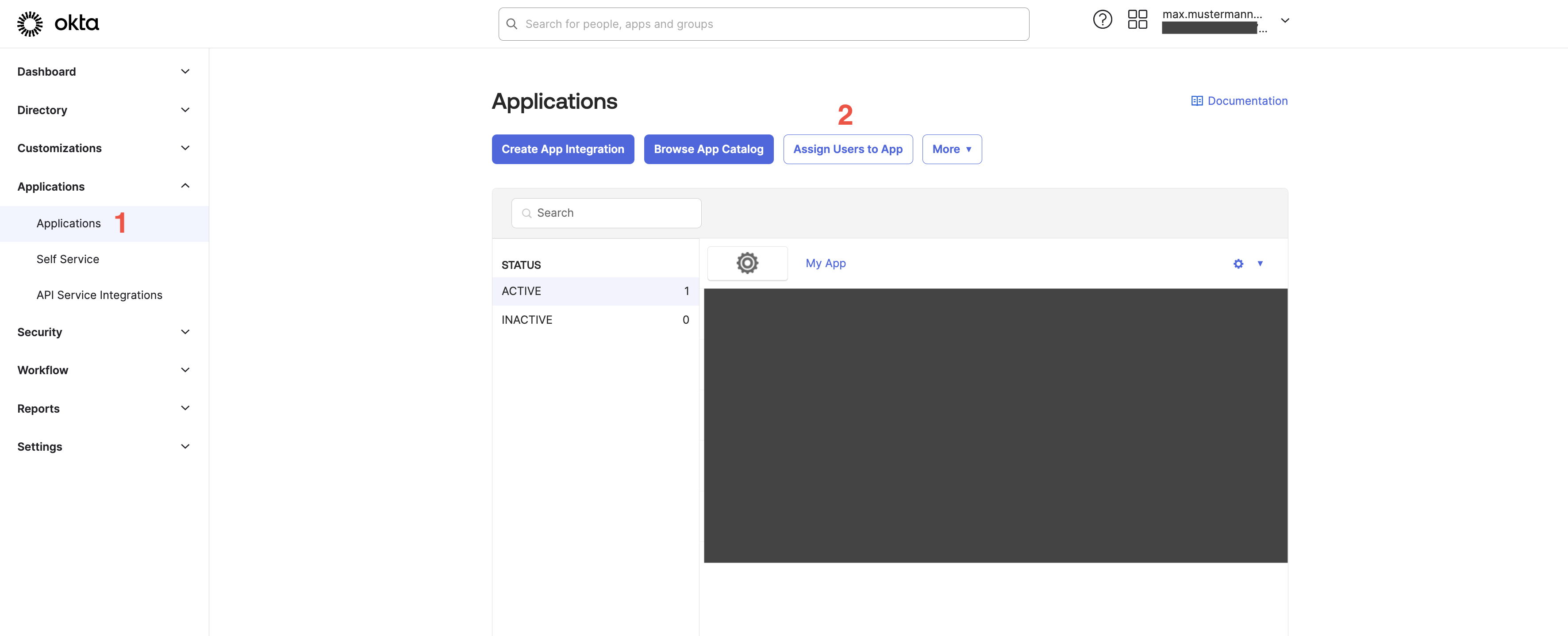
Task: Click magnifier icon in applications search box
Action: (x=527, y=214)
